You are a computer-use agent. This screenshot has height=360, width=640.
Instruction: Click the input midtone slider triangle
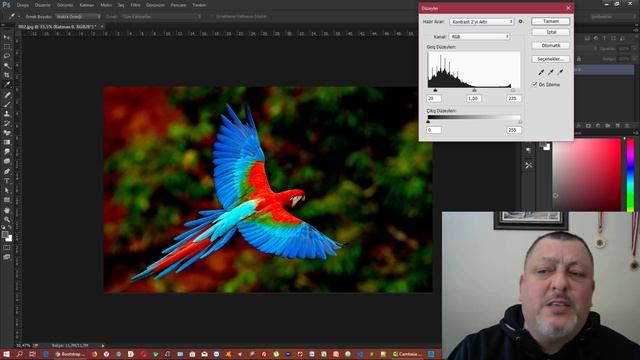[x=474, y=90]
